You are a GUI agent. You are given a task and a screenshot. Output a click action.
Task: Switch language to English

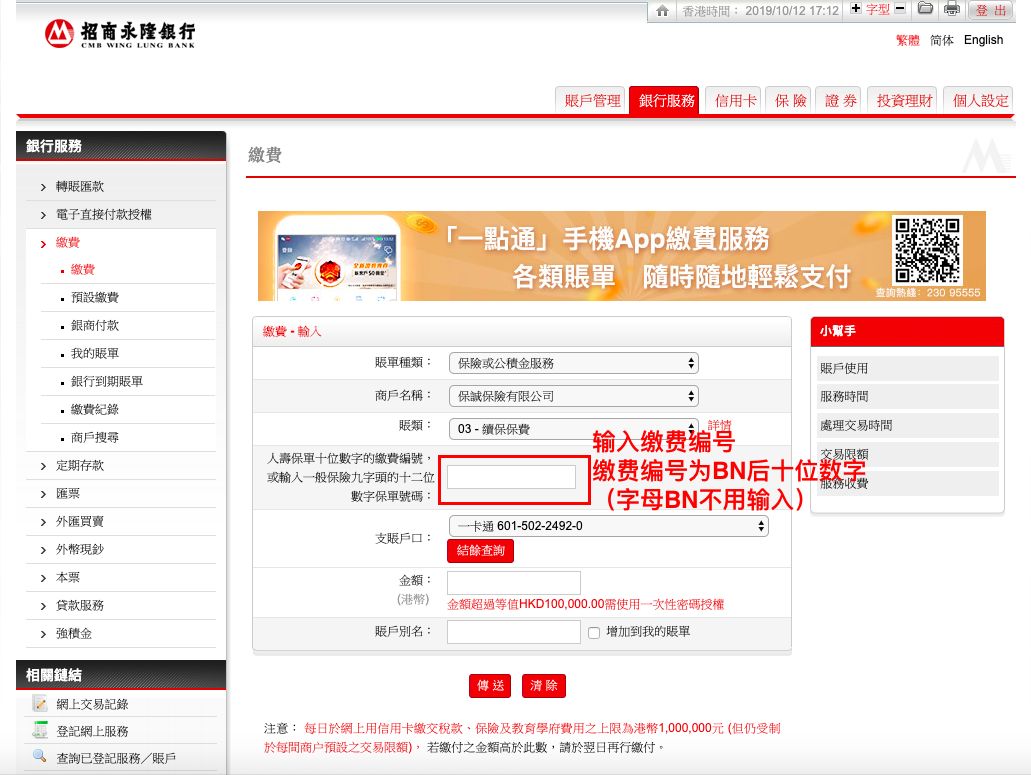pyautogui.click(x=983, y=40)
